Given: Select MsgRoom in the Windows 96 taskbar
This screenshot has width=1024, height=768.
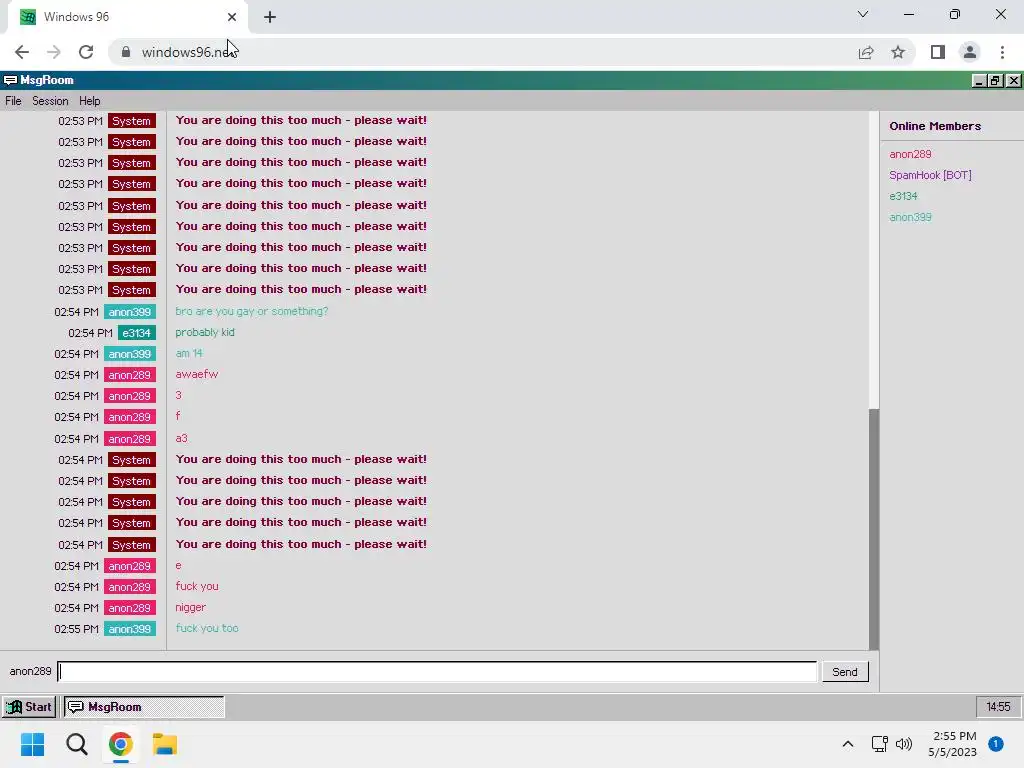Looking at the screenshot, I should [144, 707].
